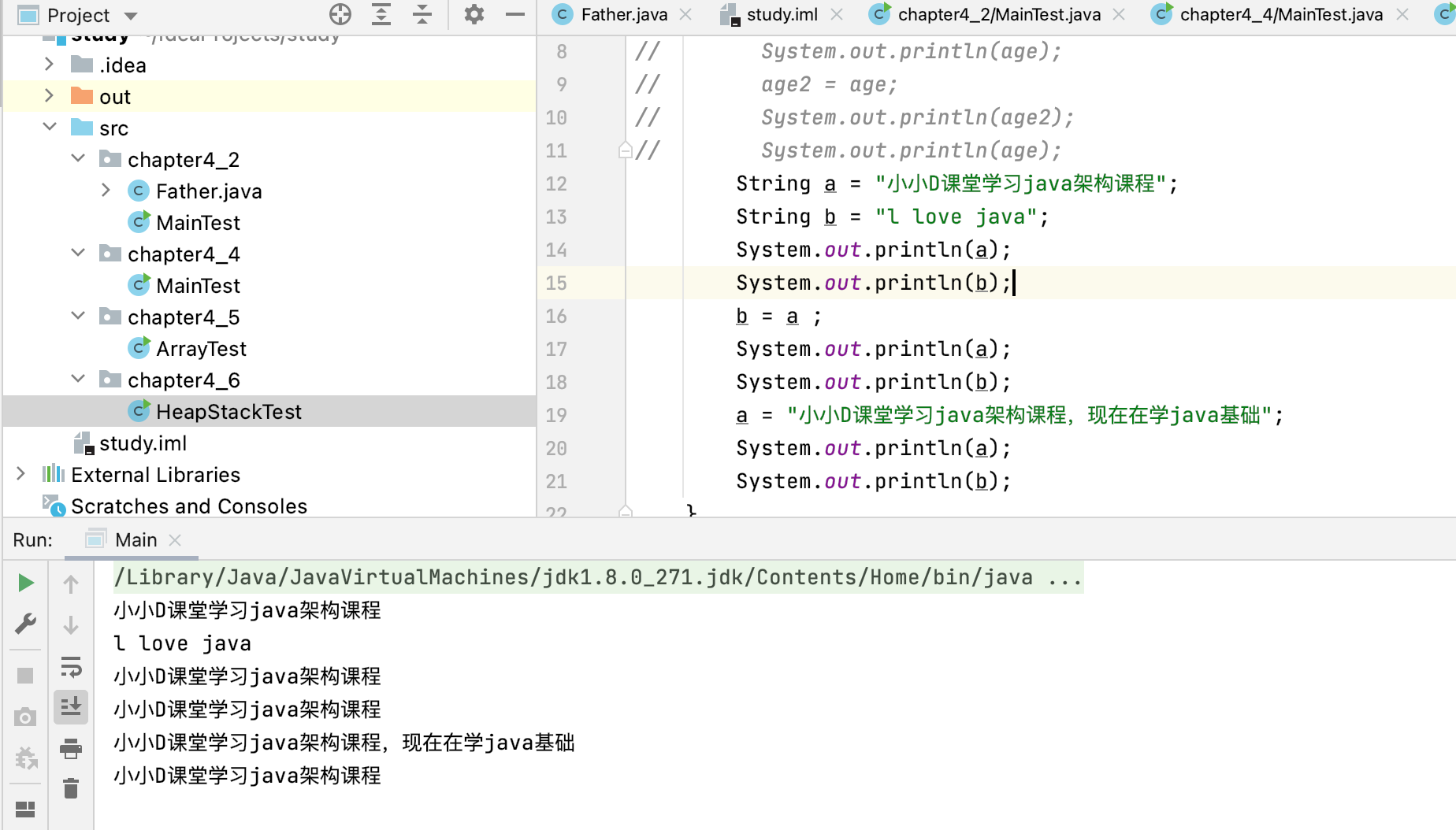Click the camera dump threads icon
This screenshot has width=1456, height=830.
point(25,717)
